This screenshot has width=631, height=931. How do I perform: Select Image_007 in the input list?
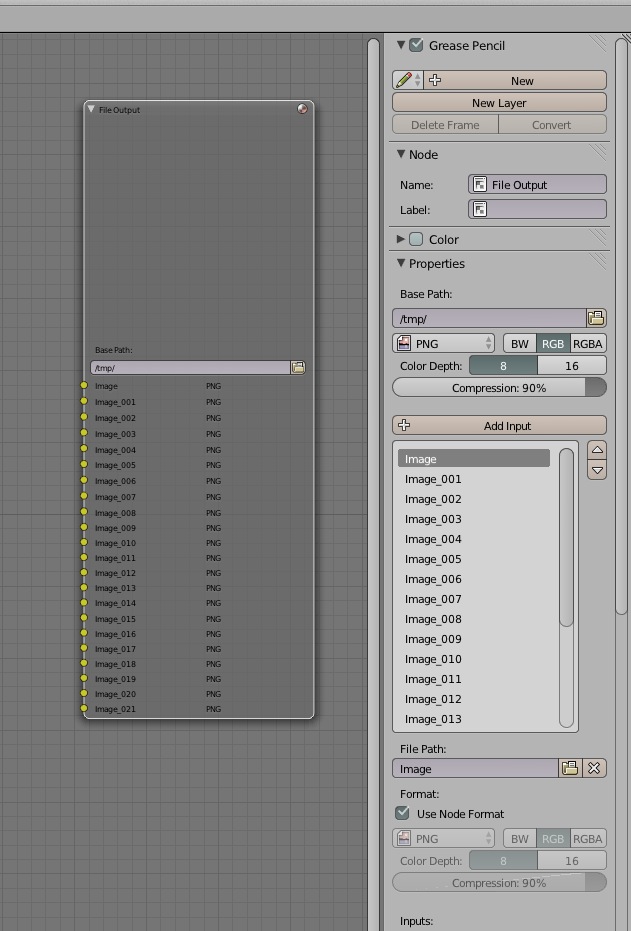pos(474,598)
